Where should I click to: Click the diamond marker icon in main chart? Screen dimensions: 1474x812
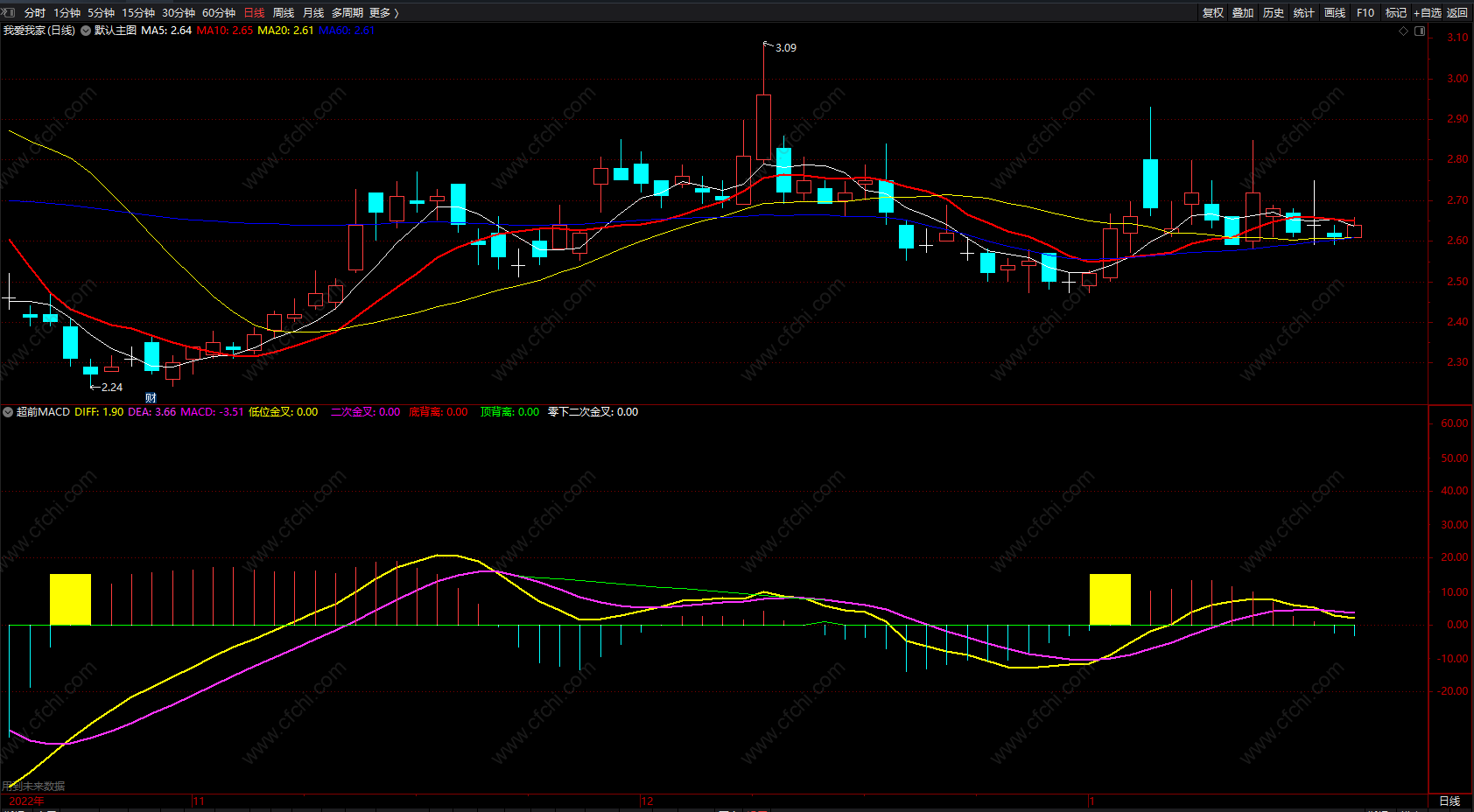(x=1404, y=31)
